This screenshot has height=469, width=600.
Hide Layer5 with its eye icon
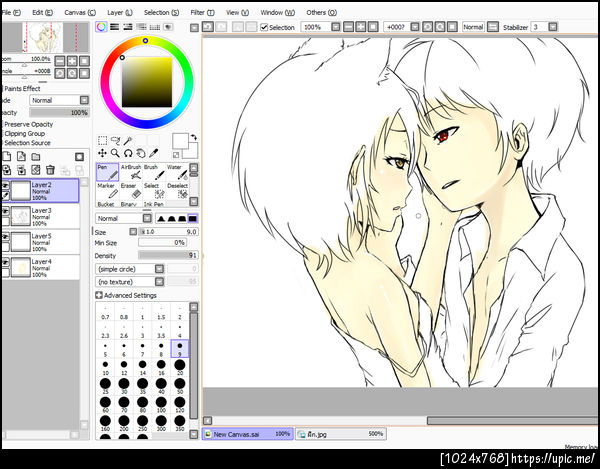coord(5,237)
